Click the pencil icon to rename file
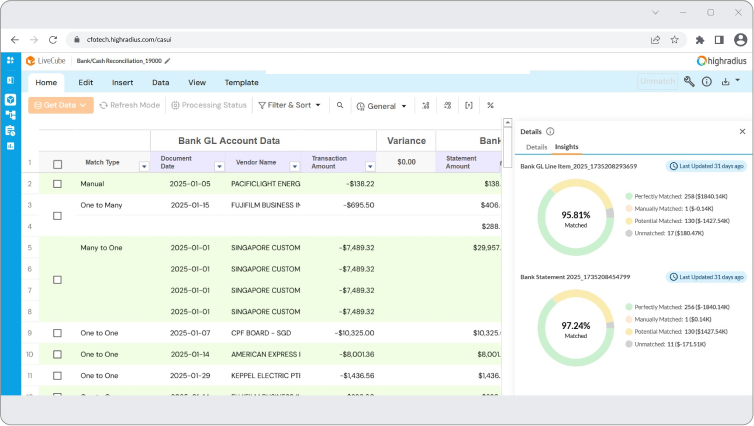The height and width of the screenshot is (426, 754). tap(168, 61)
